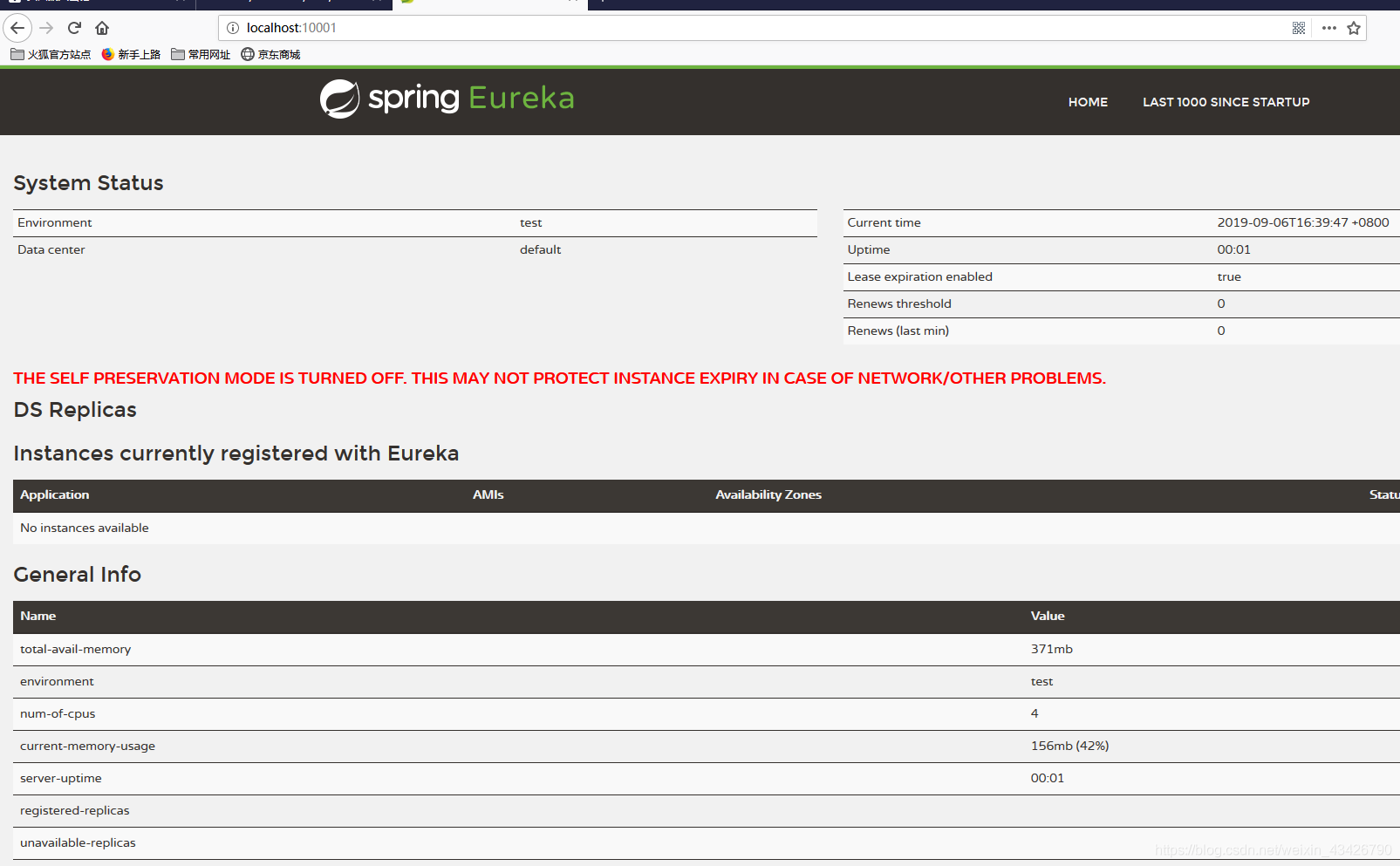The height and width of the screenshot is (866, 1400).
Task: Go to browser home page icon
Action: (x=102, y=28)
